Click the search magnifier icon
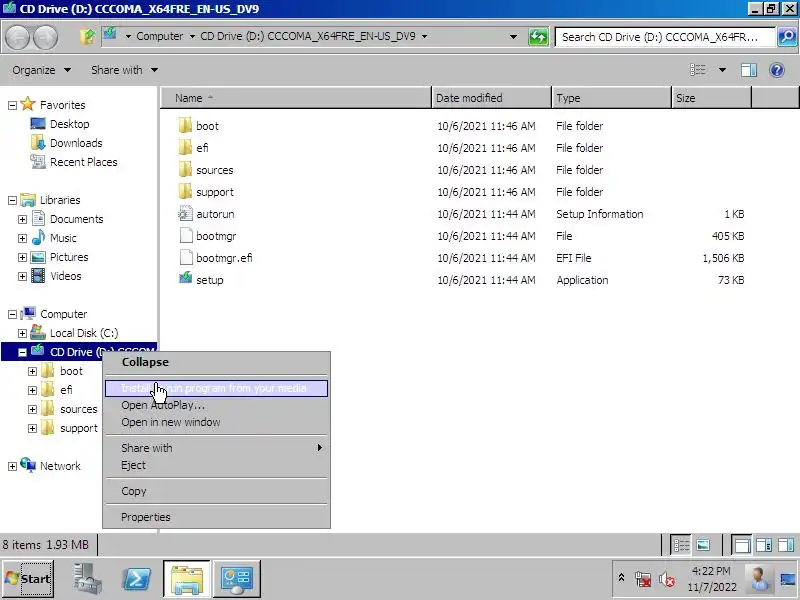Viewport: 800px width, 600px height. click(787, 37)
